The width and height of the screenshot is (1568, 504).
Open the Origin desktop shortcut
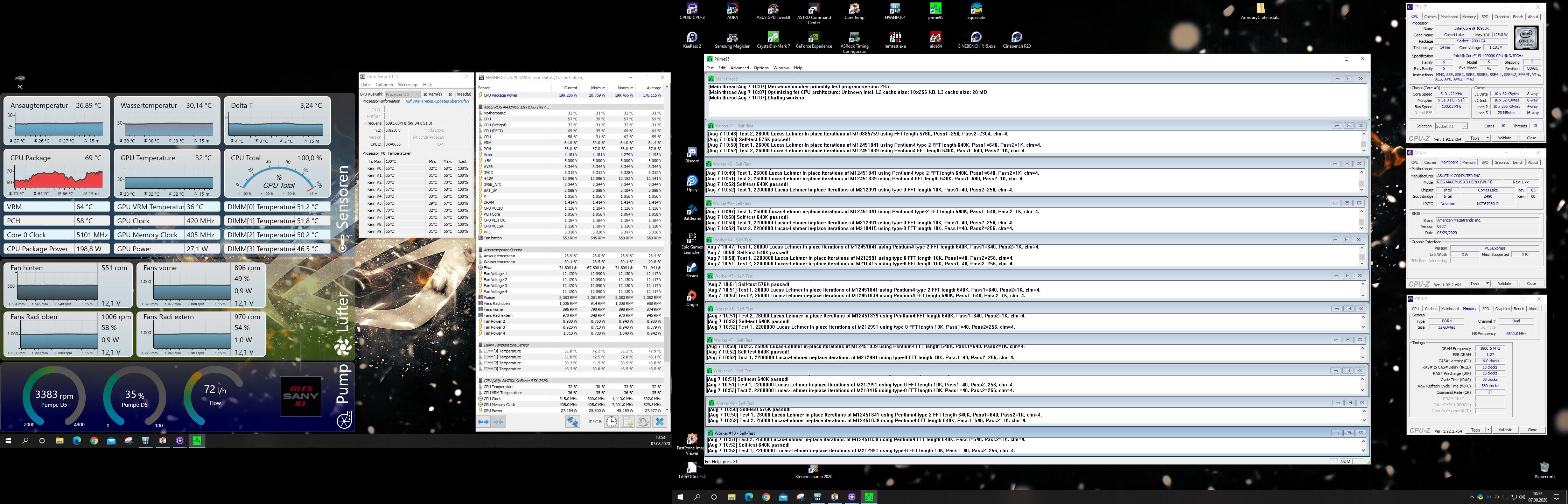(692, 298)
